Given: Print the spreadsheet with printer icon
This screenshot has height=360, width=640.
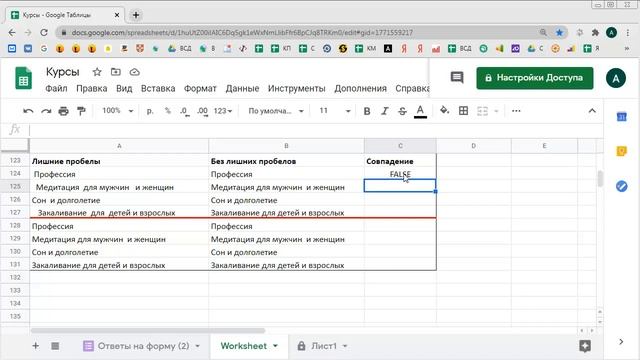Looking at the screenshot, I should 63,111.
